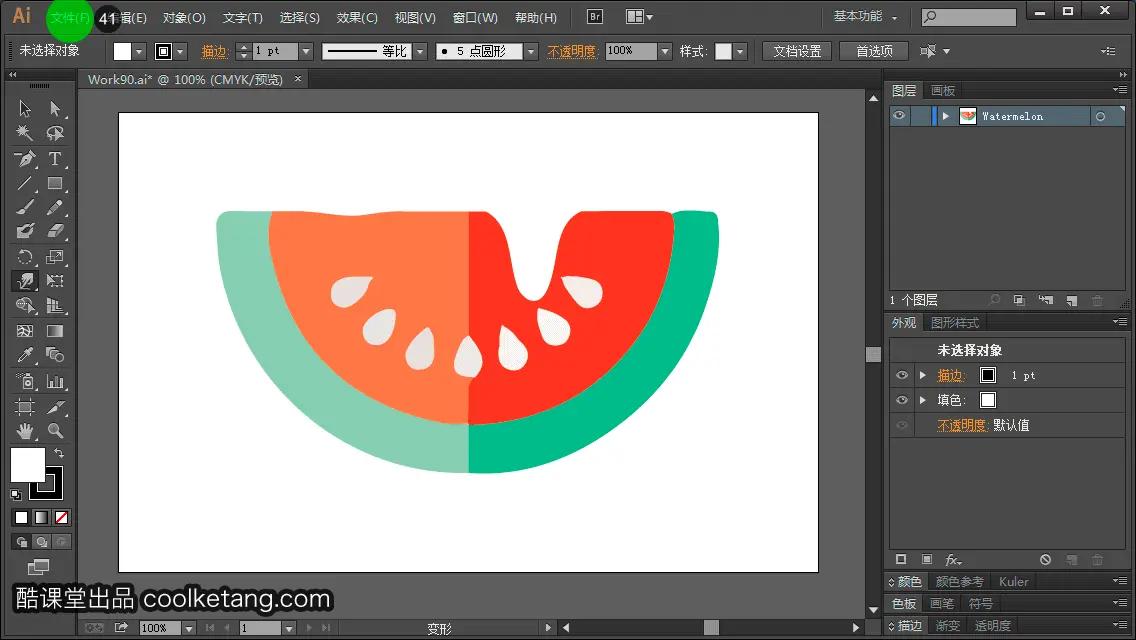
Task: Select the Mesh tool
Action: pos(25,331)
